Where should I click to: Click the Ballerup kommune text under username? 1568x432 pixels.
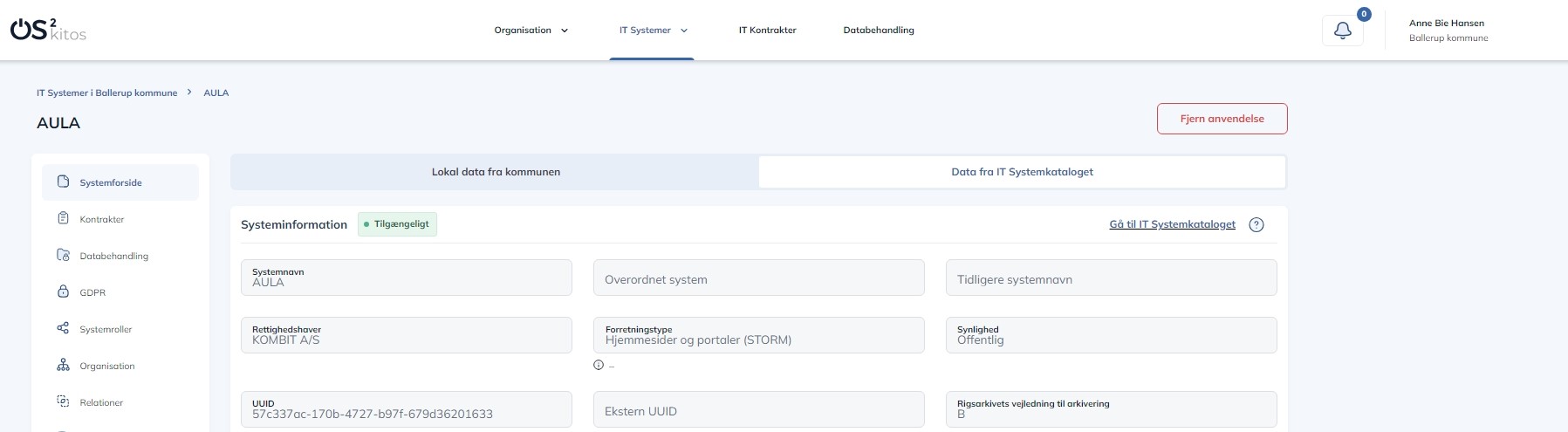click(1448, 38)
